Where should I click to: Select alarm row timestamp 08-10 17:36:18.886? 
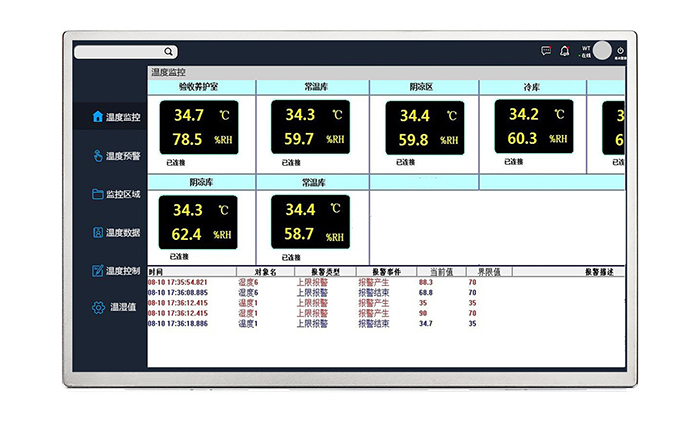(x=178, y=324)
